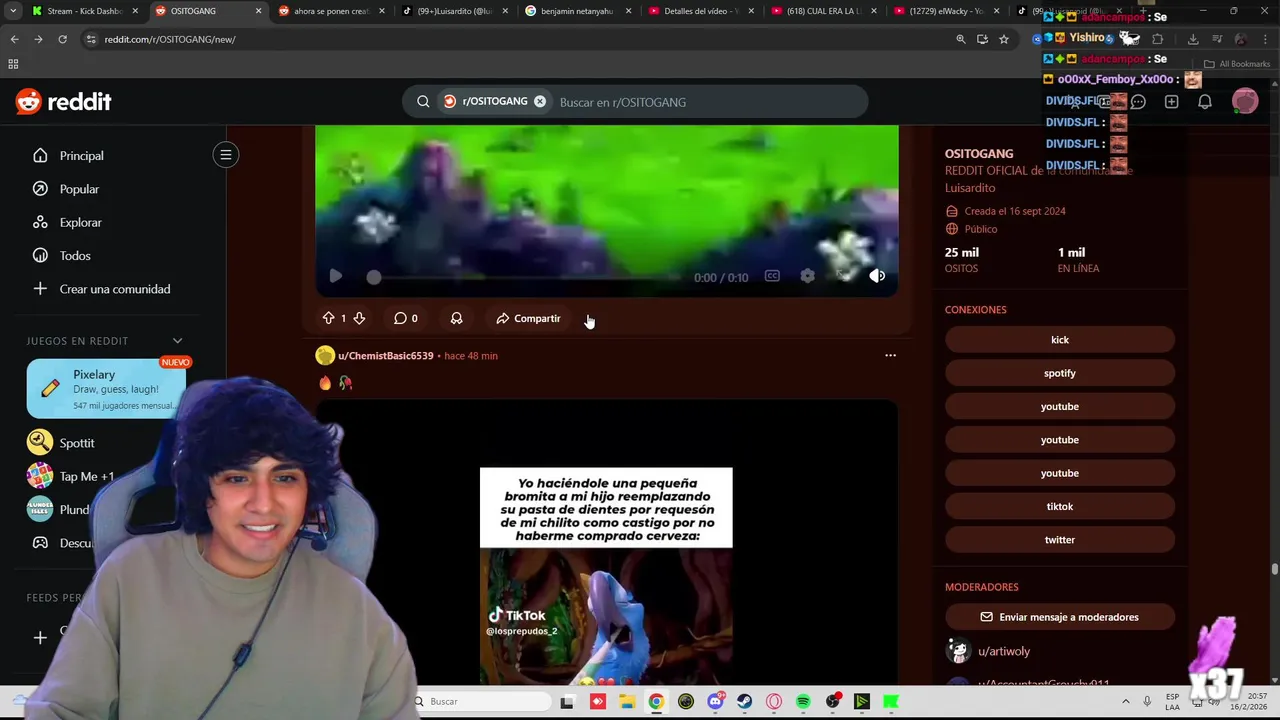This screenshot has width=1280, height=720.
Task: Switch to the benjamin netanyahu tab
Action: click(577, 11)
